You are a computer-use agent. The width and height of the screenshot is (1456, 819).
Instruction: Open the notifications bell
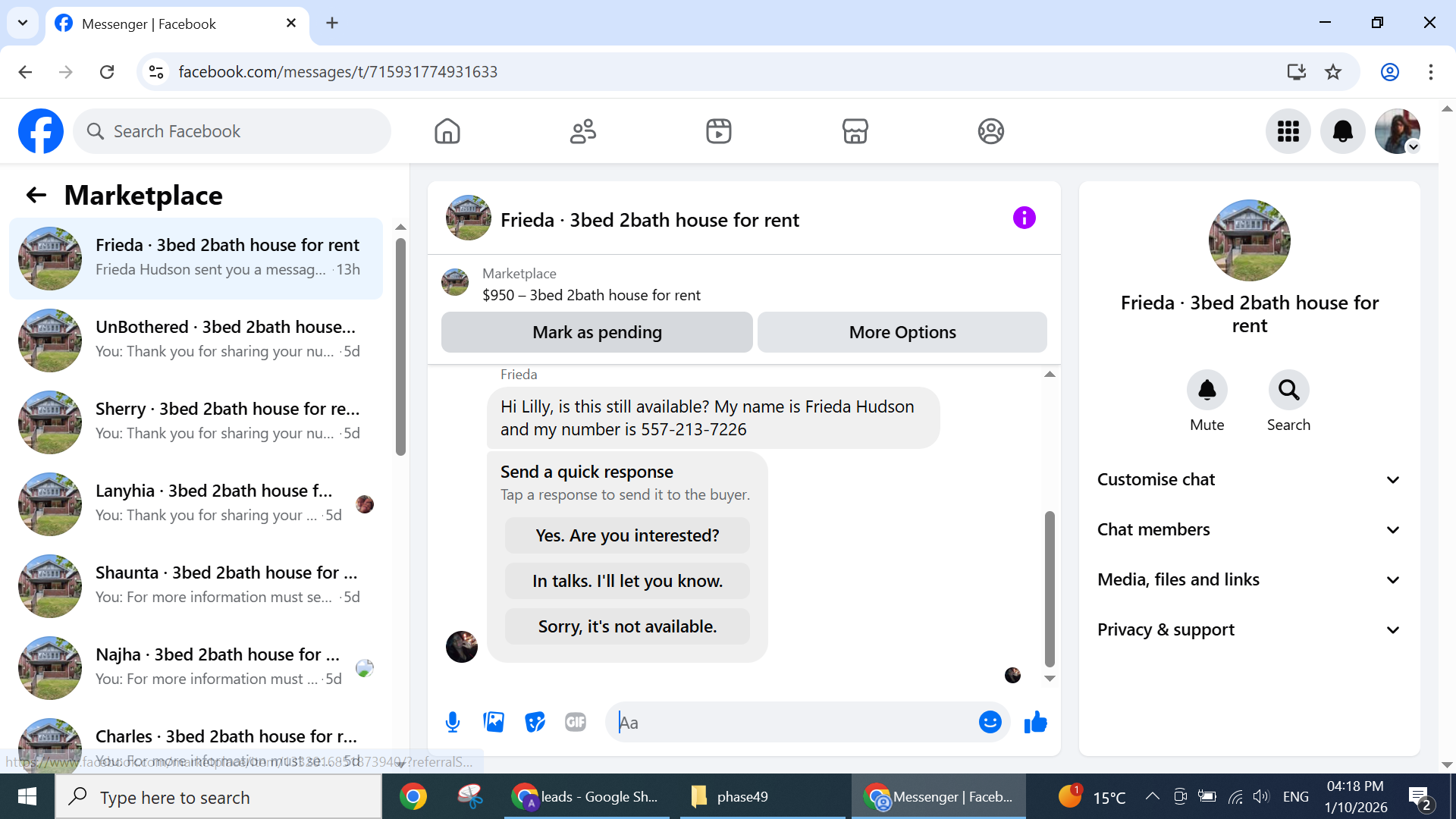pyautogui.click(x=1342, y=131)
